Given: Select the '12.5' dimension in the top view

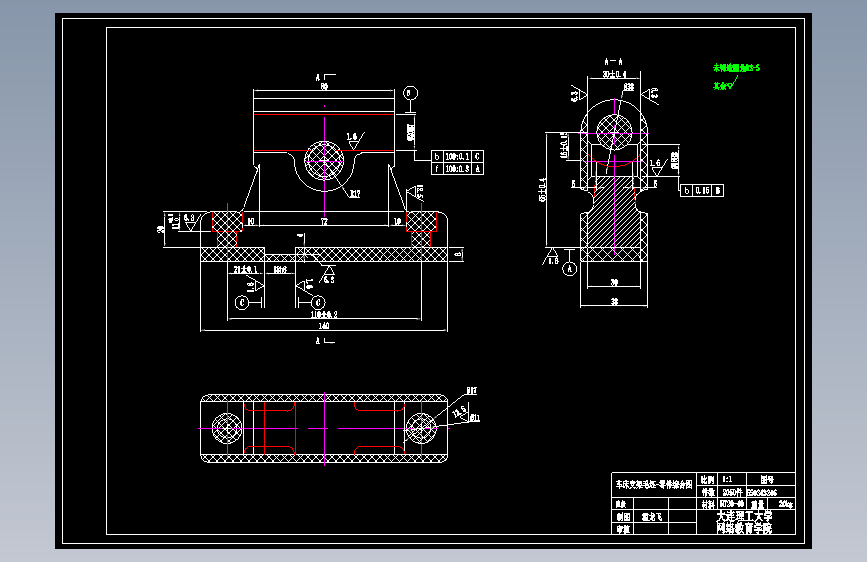Looking at the screenshot, I should click(459, 412).
